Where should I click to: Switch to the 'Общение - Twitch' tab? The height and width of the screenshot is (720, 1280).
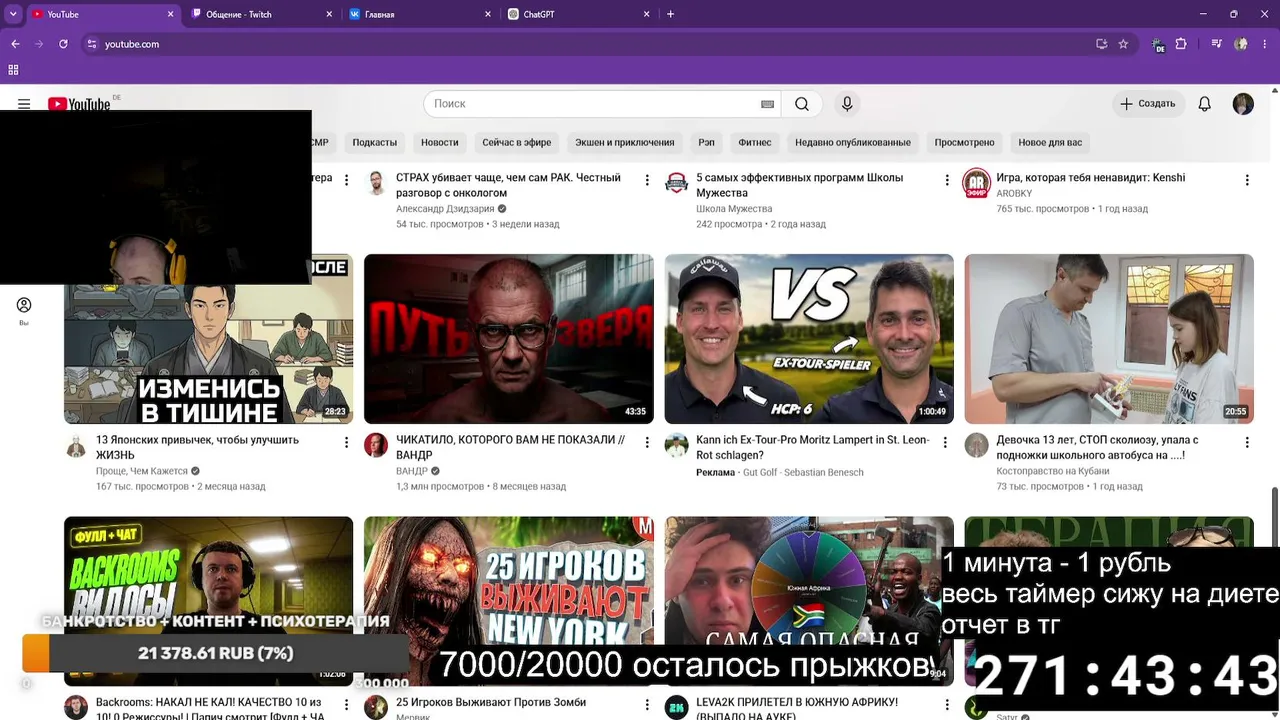point(260,14)
